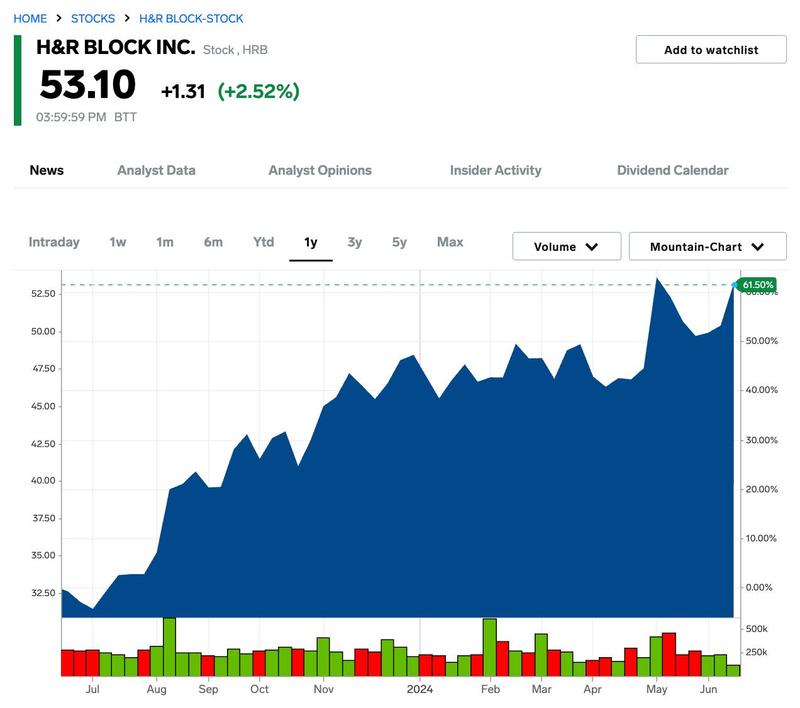Select the News tab
This screenshot has height=708, width=800.
pyautogui.click(x=46, y=170)
